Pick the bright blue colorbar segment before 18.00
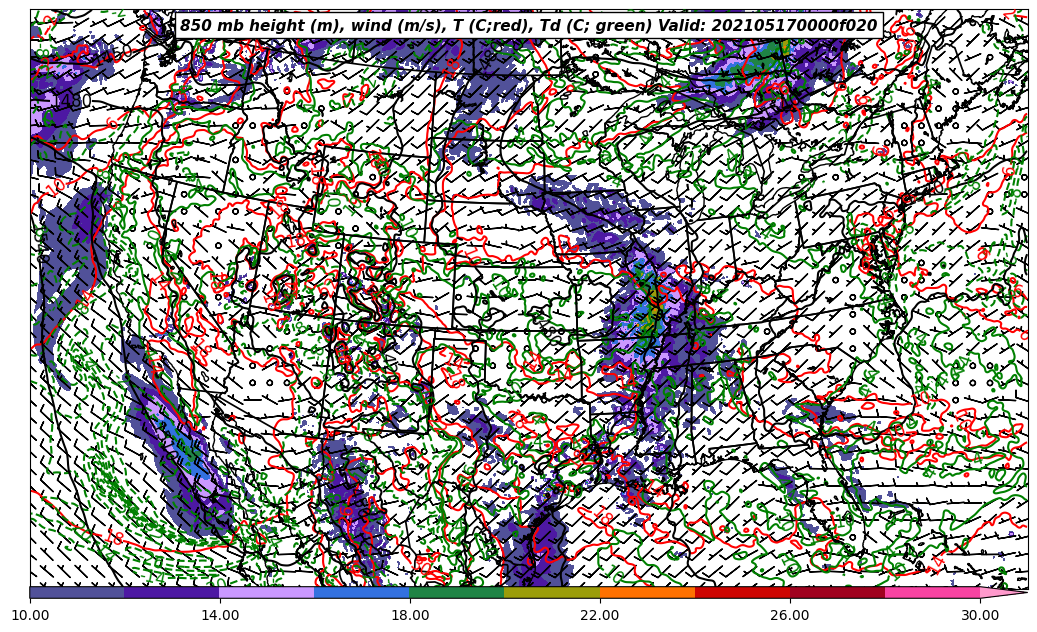The height and width of the screenshot is (632, 1037). coord(362,592)
